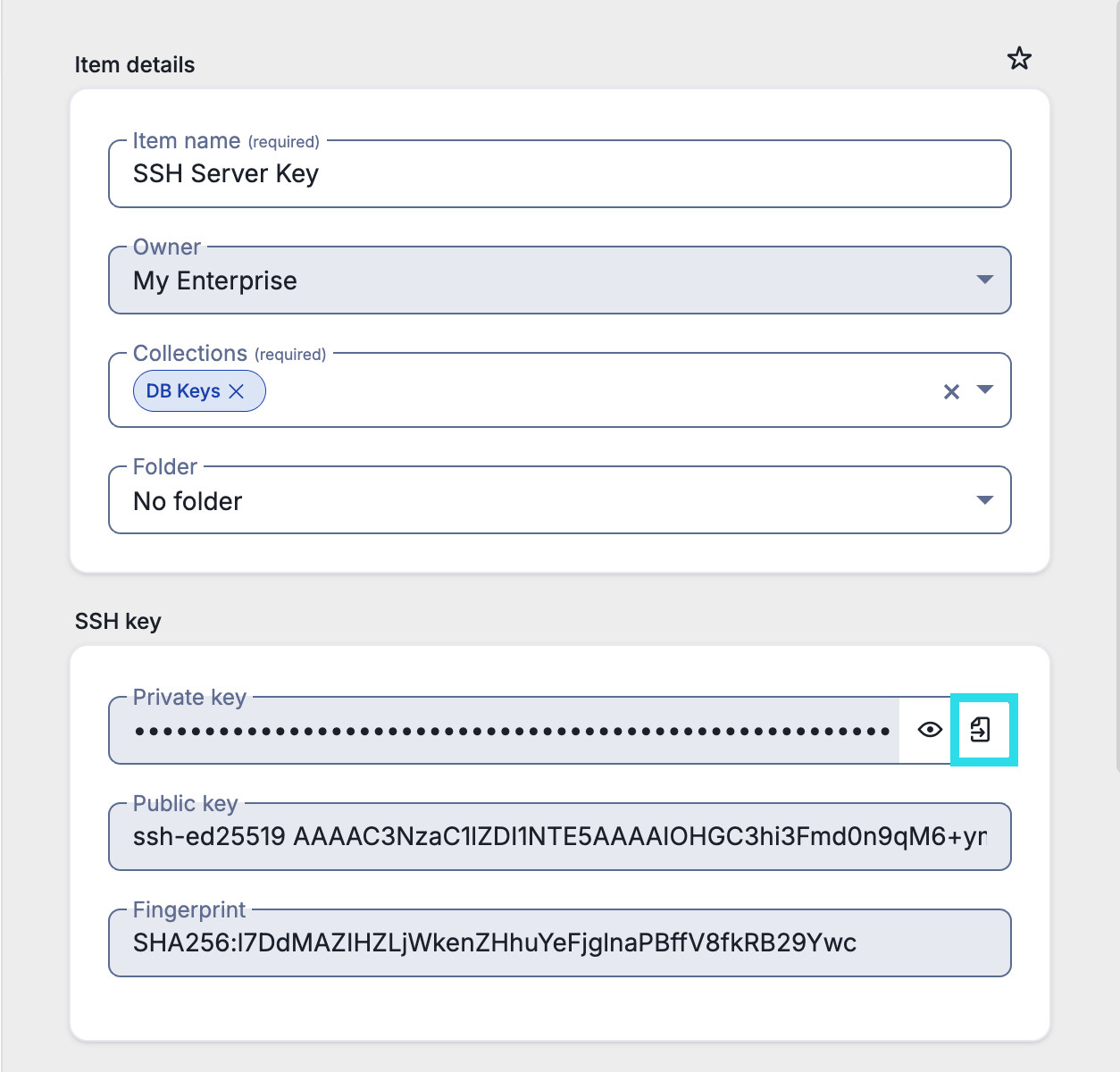The image size is (1120, 1072).
Task: Focus the masked Private key field
Action: (511, 731)
